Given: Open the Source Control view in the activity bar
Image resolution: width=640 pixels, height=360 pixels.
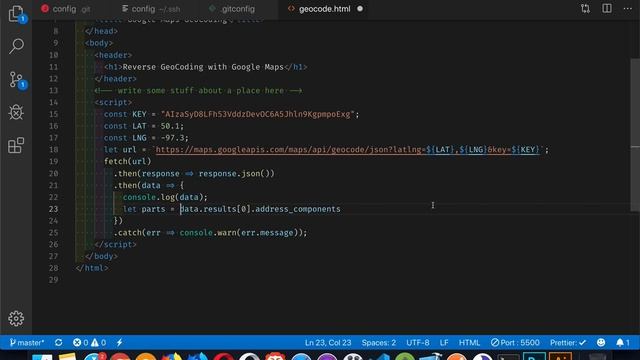Looking at the screenshot, I should pyautogui.click(x=16, y=79).
